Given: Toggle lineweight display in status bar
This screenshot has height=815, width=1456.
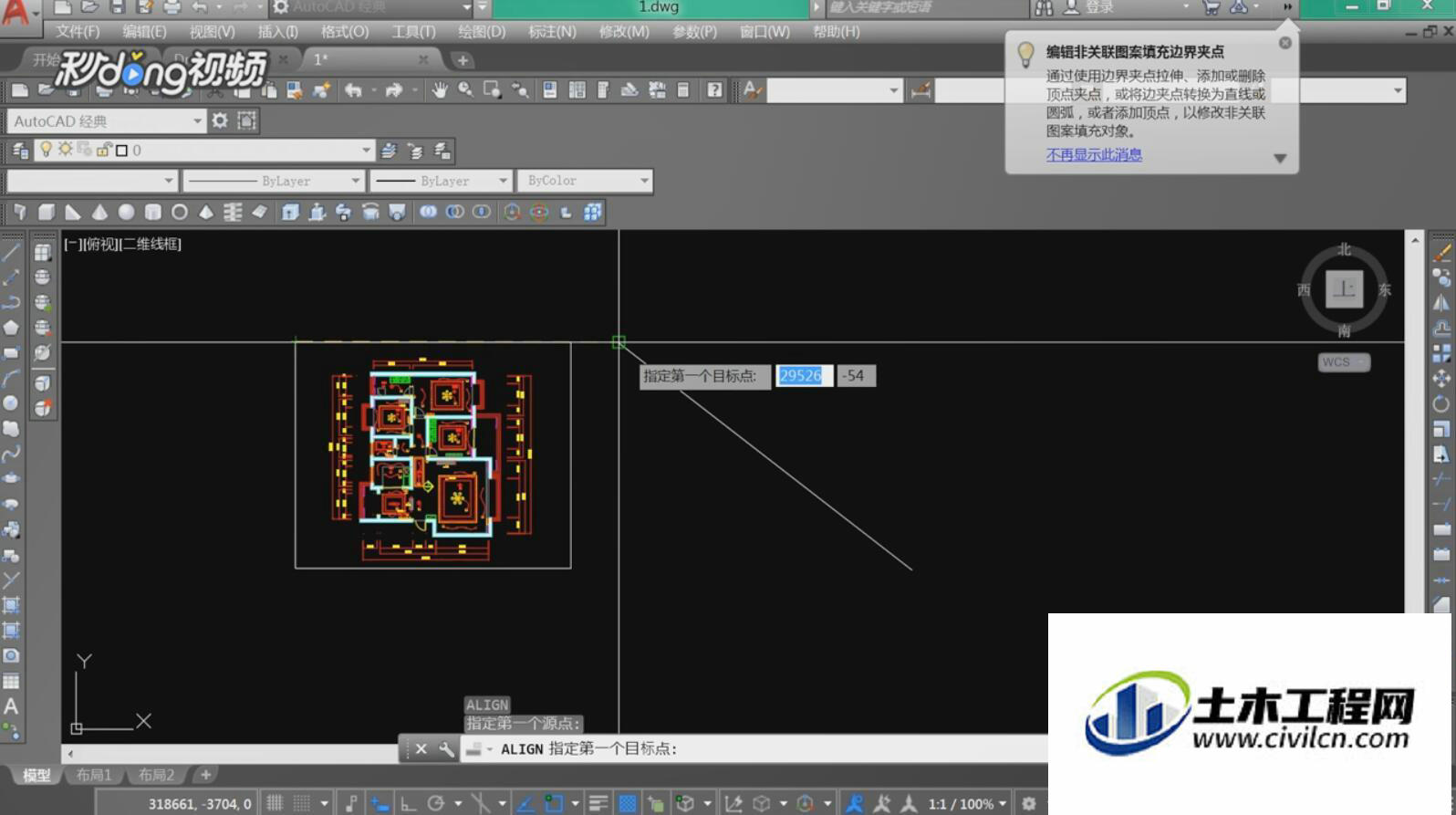Looking at the screenshot, I should 598,803.
